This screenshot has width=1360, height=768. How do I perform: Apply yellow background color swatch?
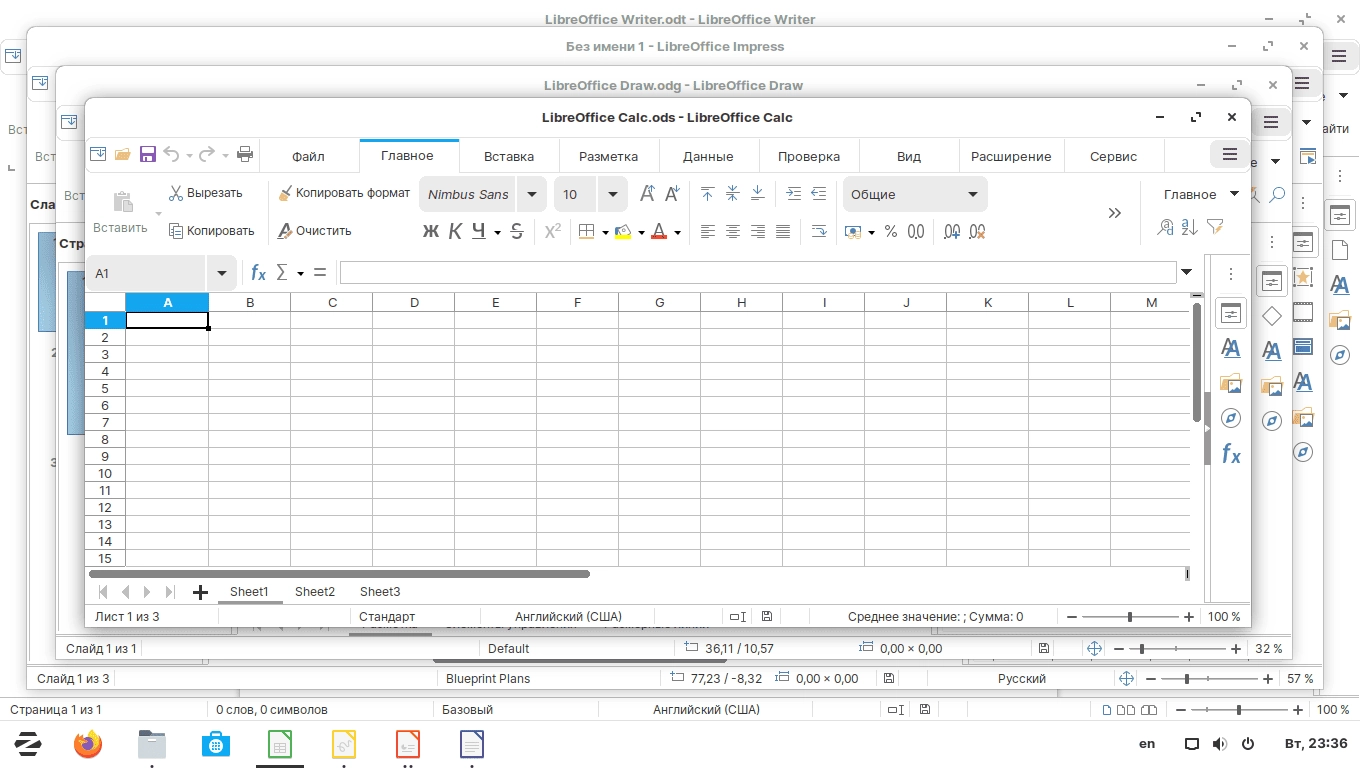[x=623, y=232]
